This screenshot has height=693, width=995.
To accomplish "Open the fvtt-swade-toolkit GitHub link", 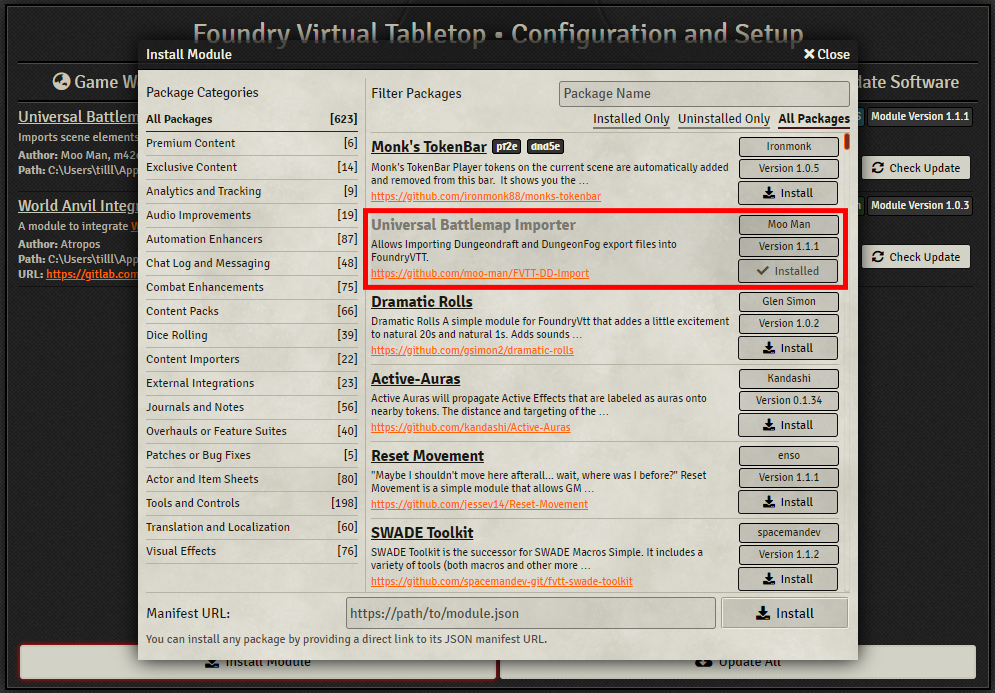I will (502, 581).
